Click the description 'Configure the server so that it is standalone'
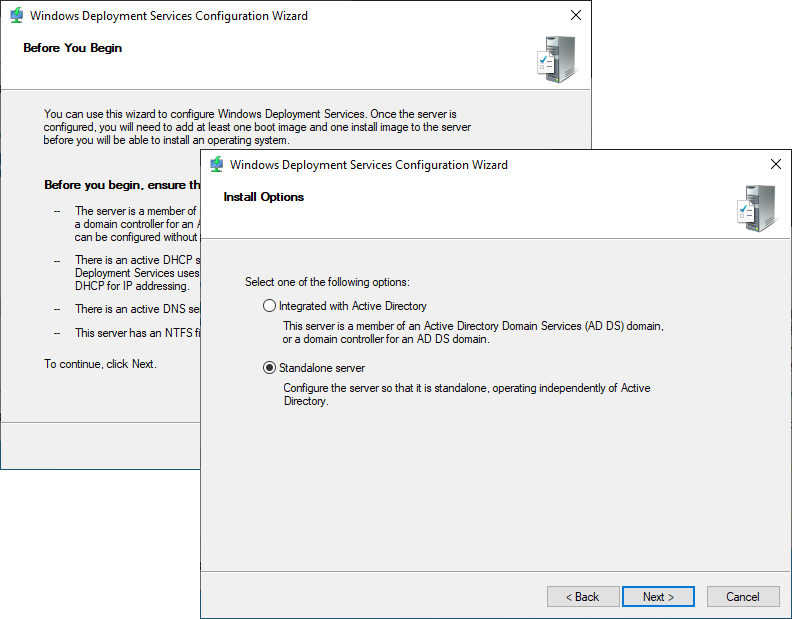Image resolution: width=792 pixels, height=619 pixels. pyautogui.click(x=467, y=395)
